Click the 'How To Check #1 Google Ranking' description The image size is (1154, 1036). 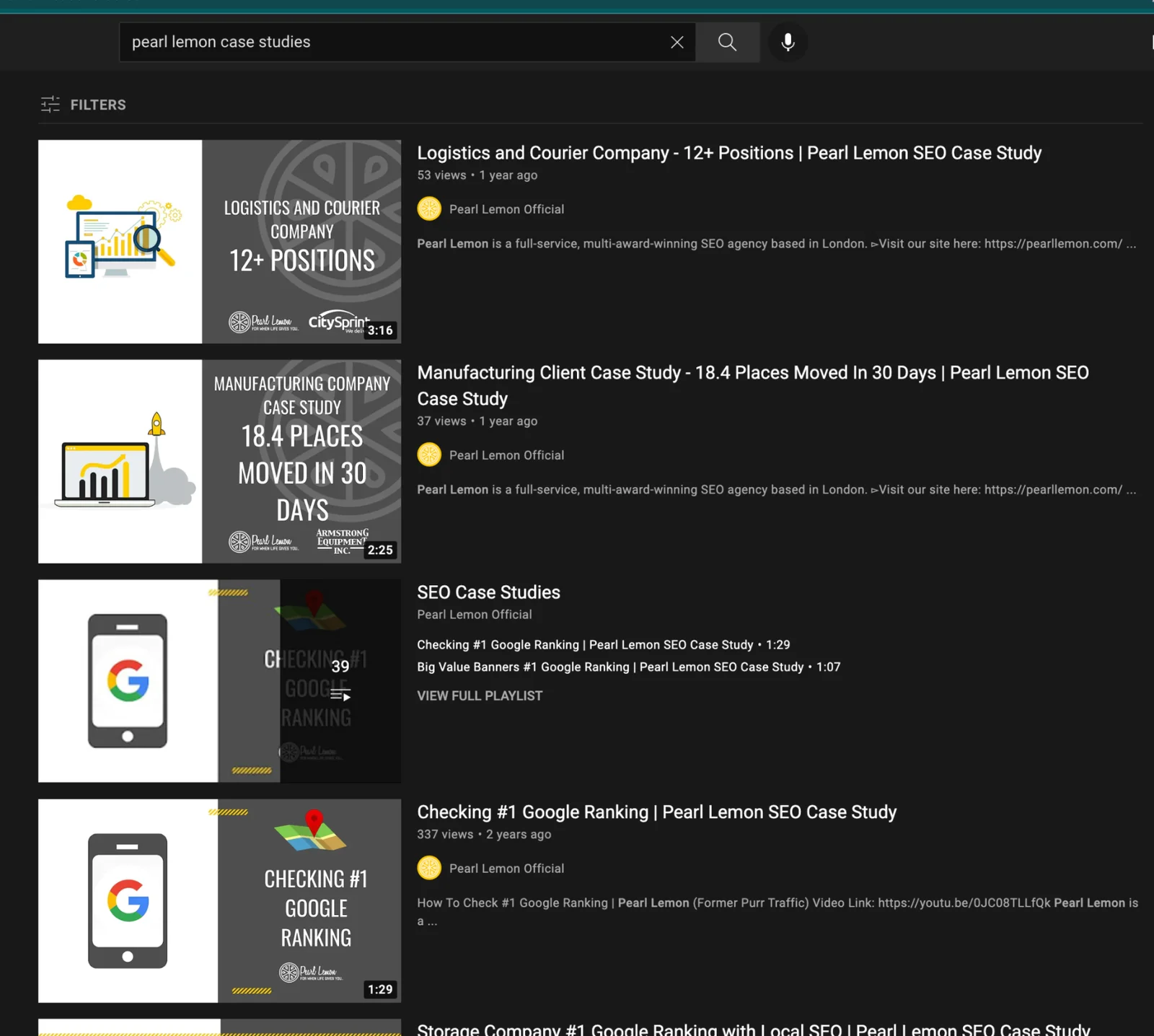[x=778, y=912]
